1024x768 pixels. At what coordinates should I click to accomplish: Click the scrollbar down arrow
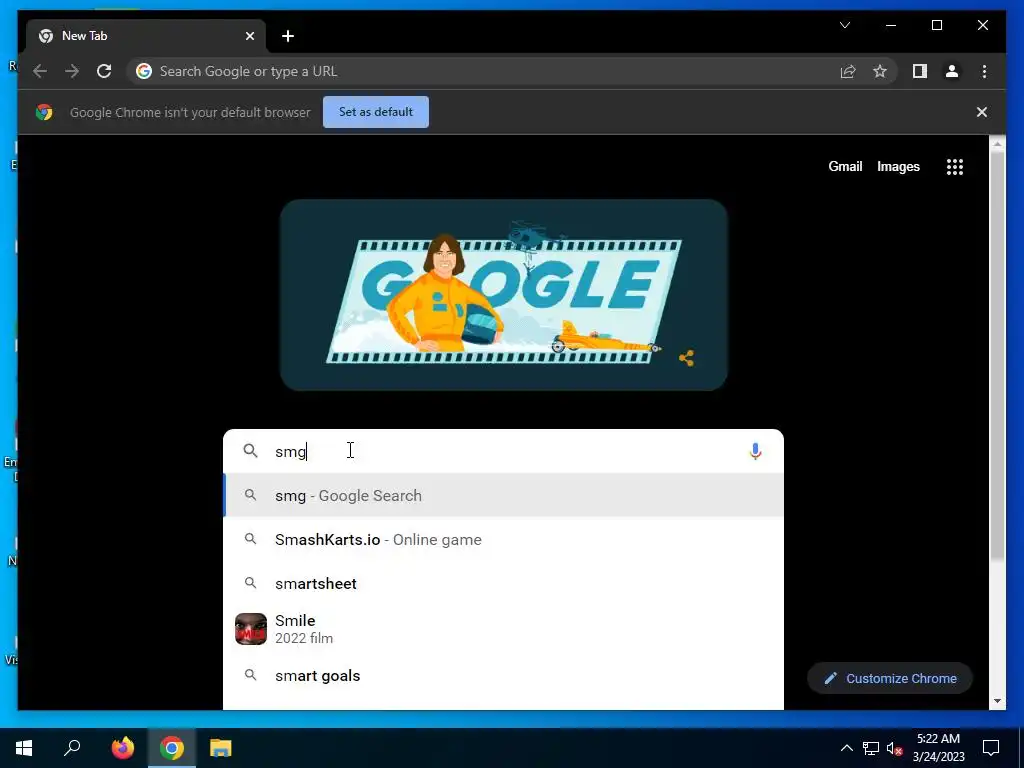tap(997, 701)
